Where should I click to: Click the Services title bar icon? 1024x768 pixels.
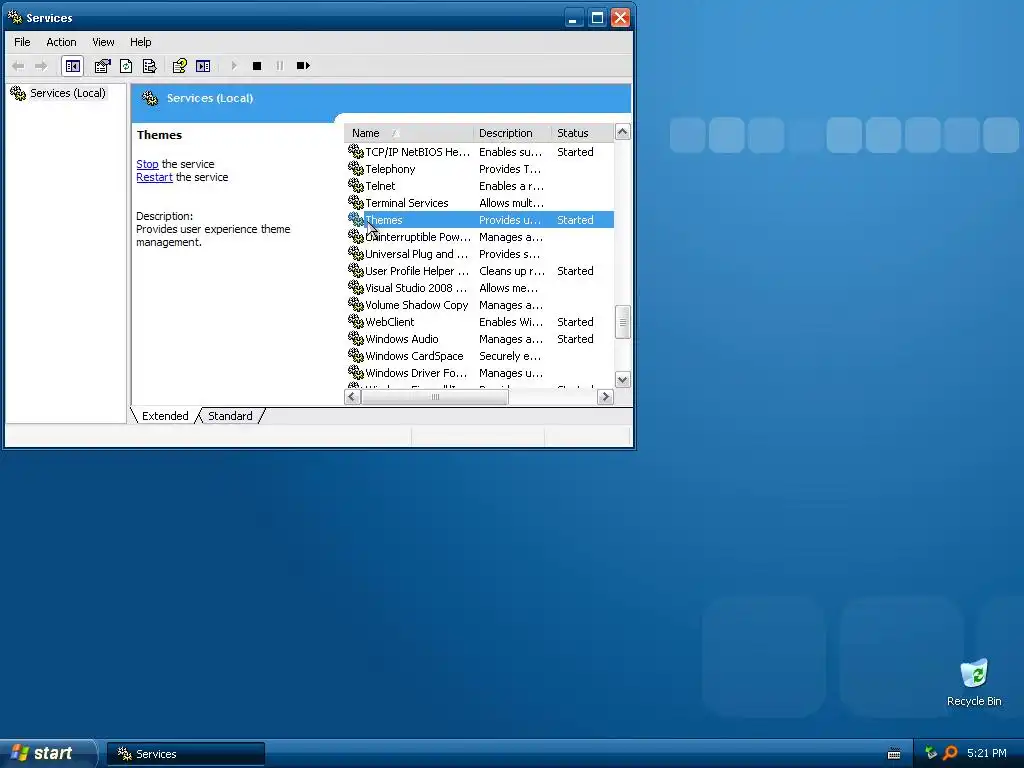(14, 18)
